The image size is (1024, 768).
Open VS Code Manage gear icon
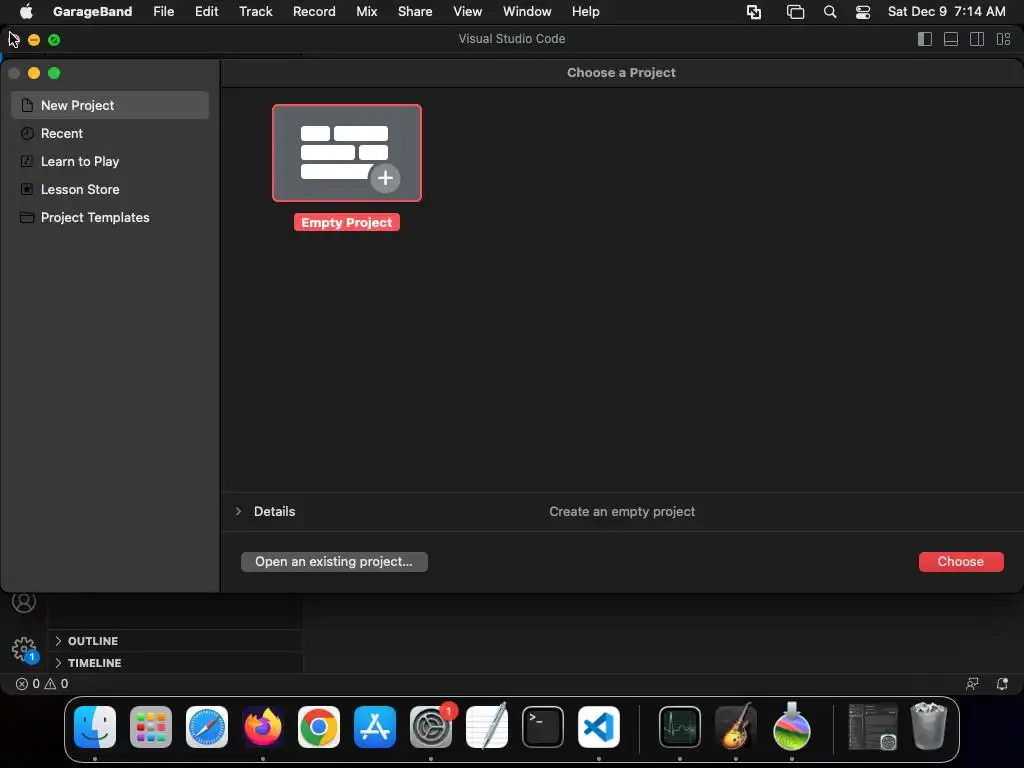point(24,649)
